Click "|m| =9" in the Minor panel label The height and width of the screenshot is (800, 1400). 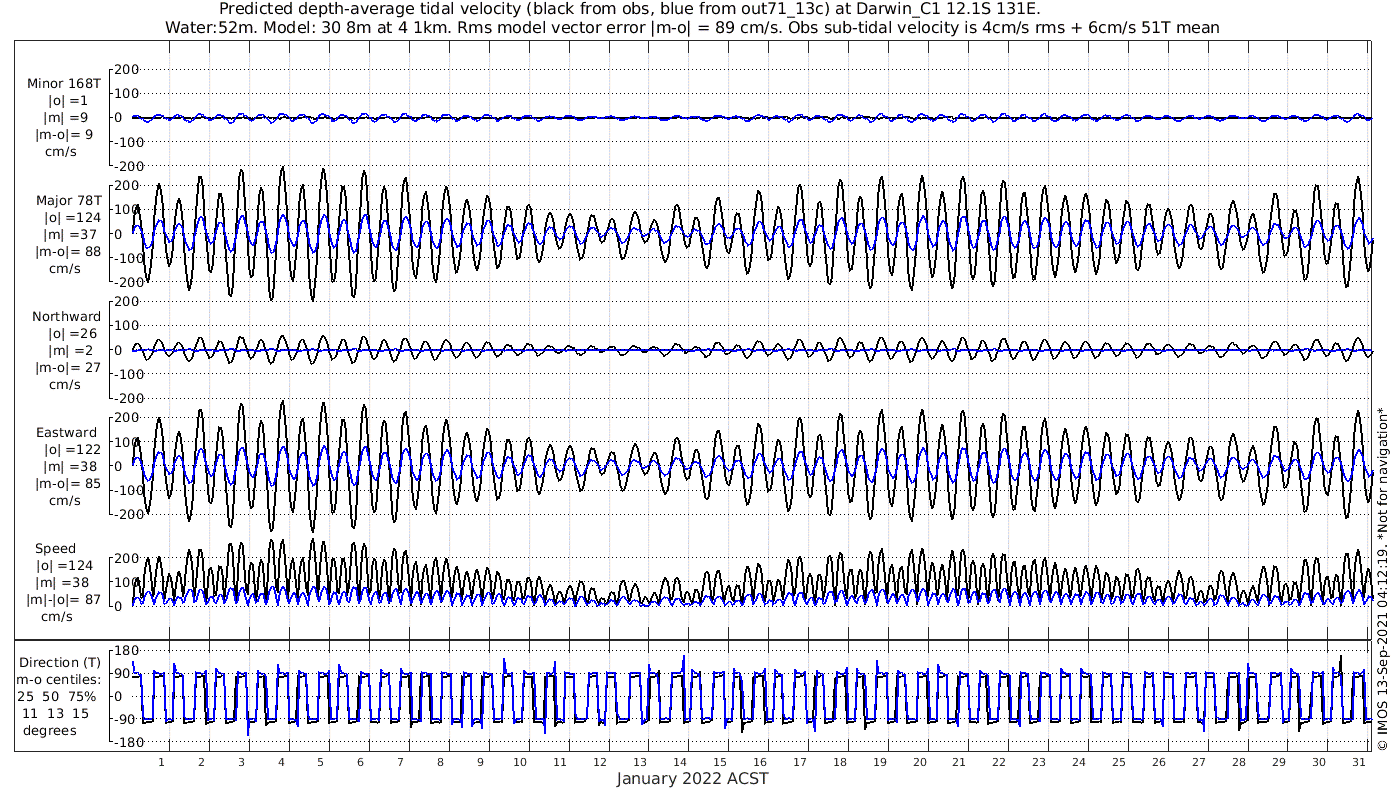66,118
